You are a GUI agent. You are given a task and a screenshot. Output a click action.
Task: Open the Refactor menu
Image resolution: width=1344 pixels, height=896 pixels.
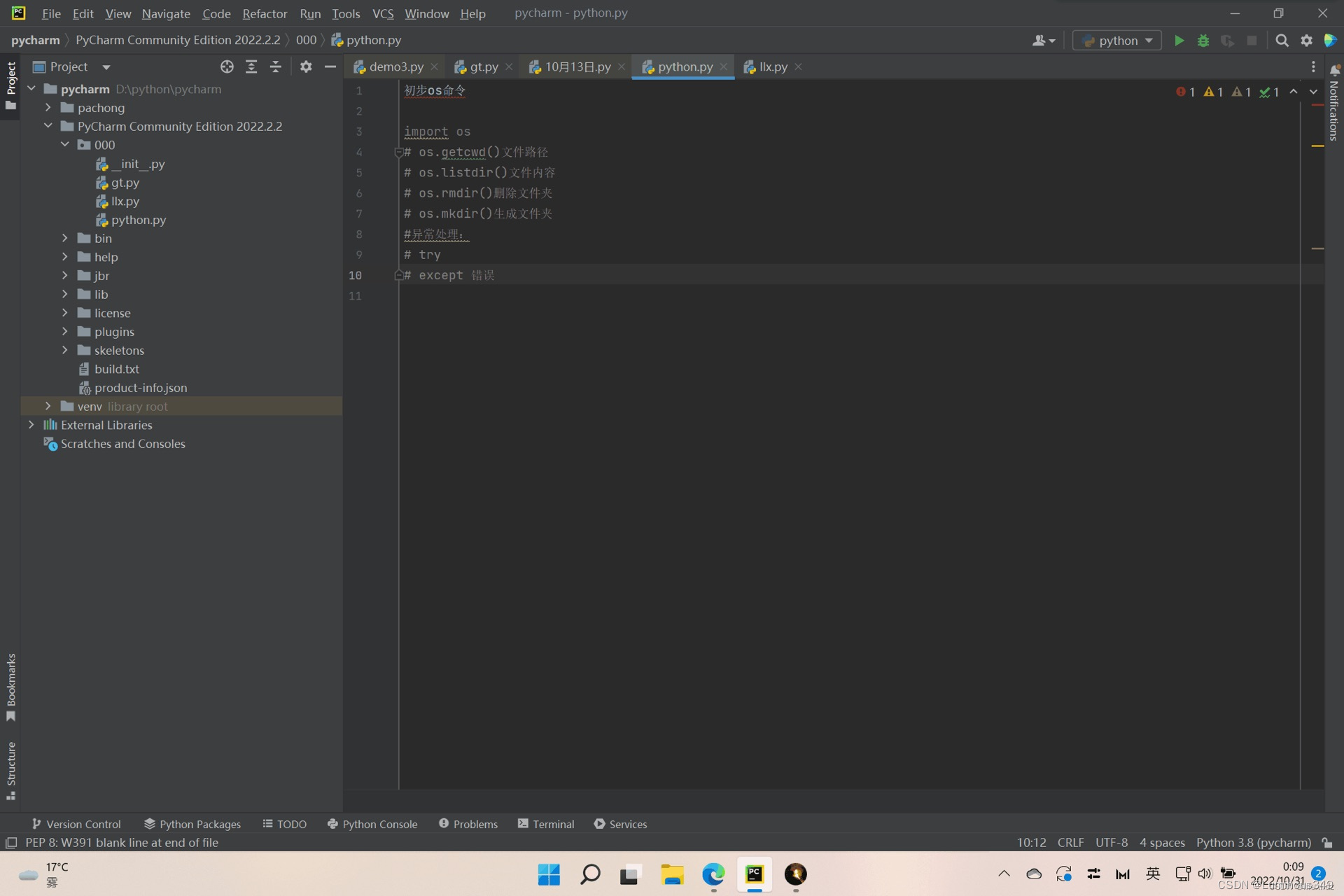click(x=264, y=13)
